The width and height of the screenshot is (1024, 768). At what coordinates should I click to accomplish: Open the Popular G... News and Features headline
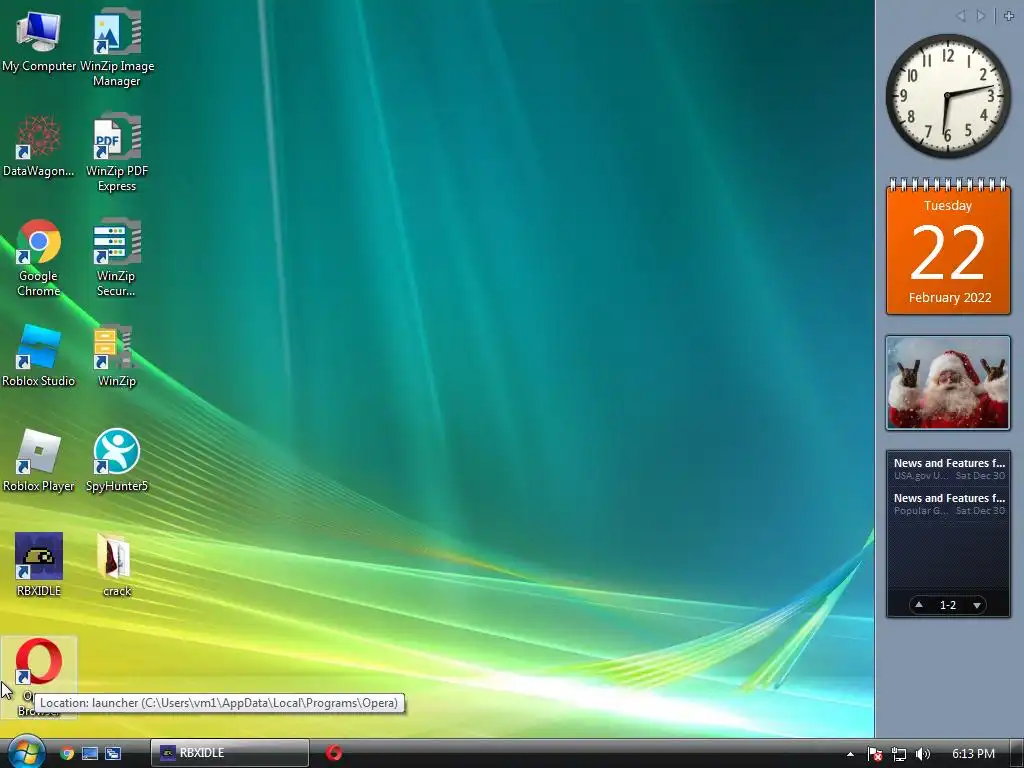pyautogui.click(x=948, y=504)
